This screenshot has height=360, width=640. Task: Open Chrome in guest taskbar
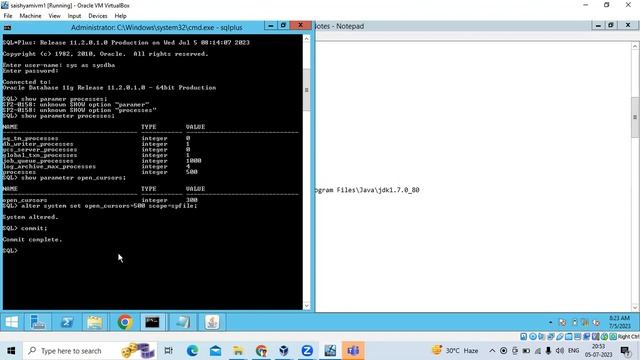tap(125, 322)
